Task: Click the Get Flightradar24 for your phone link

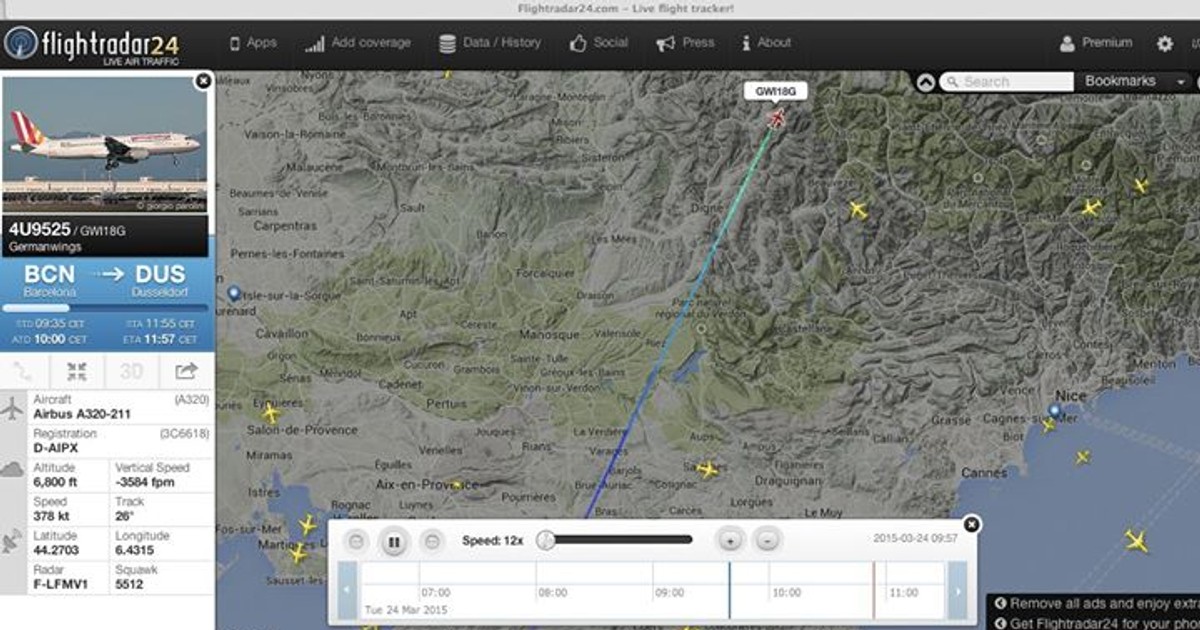Action: [1097, 622]
